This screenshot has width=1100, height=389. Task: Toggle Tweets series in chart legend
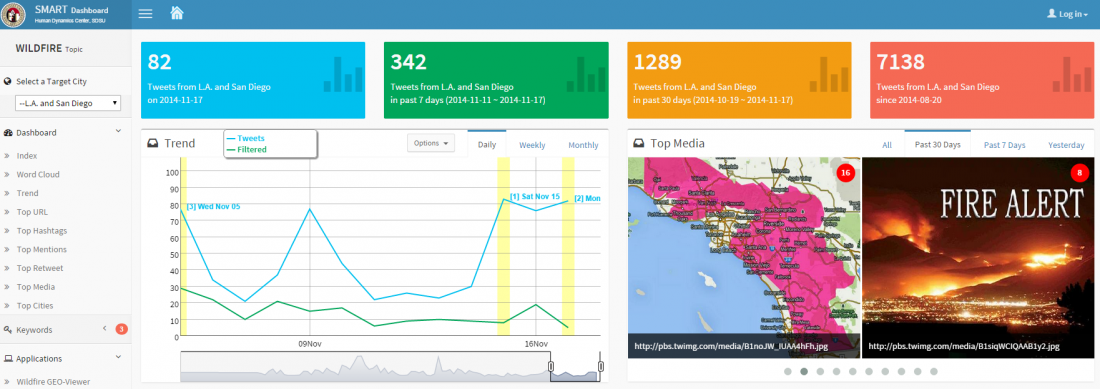coord(246,138)
